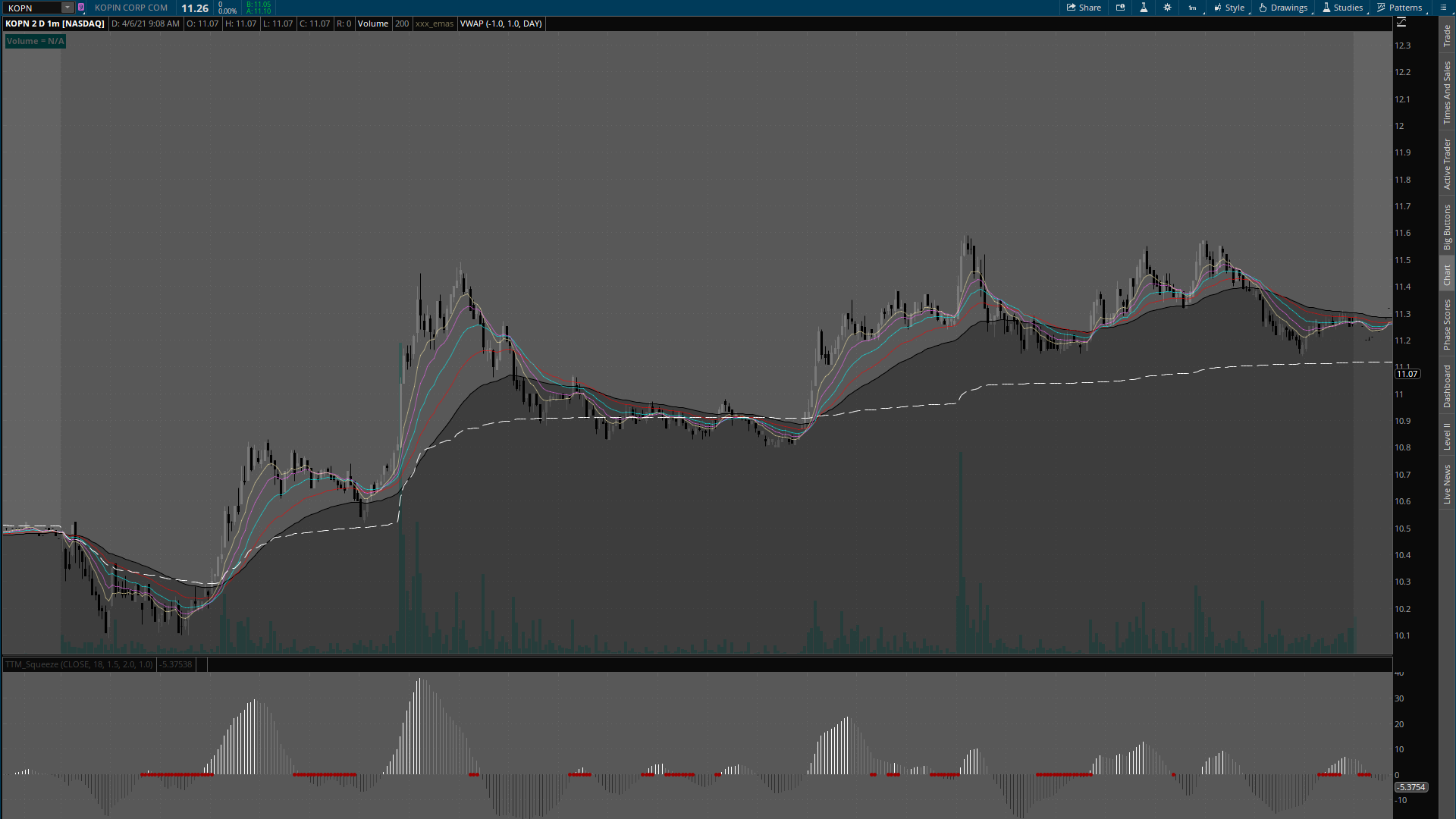Open the Patterns menu
The image size is (1456, 819).
1400,8
